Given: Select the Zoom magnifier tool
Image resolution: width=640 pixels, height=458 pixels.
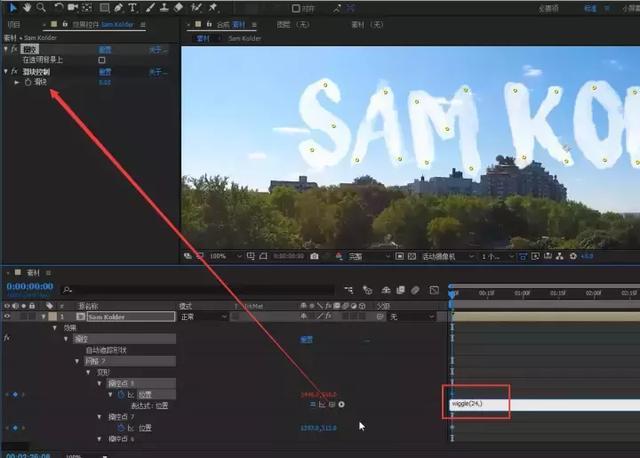Looking at the screenshot, I should 40,7.
